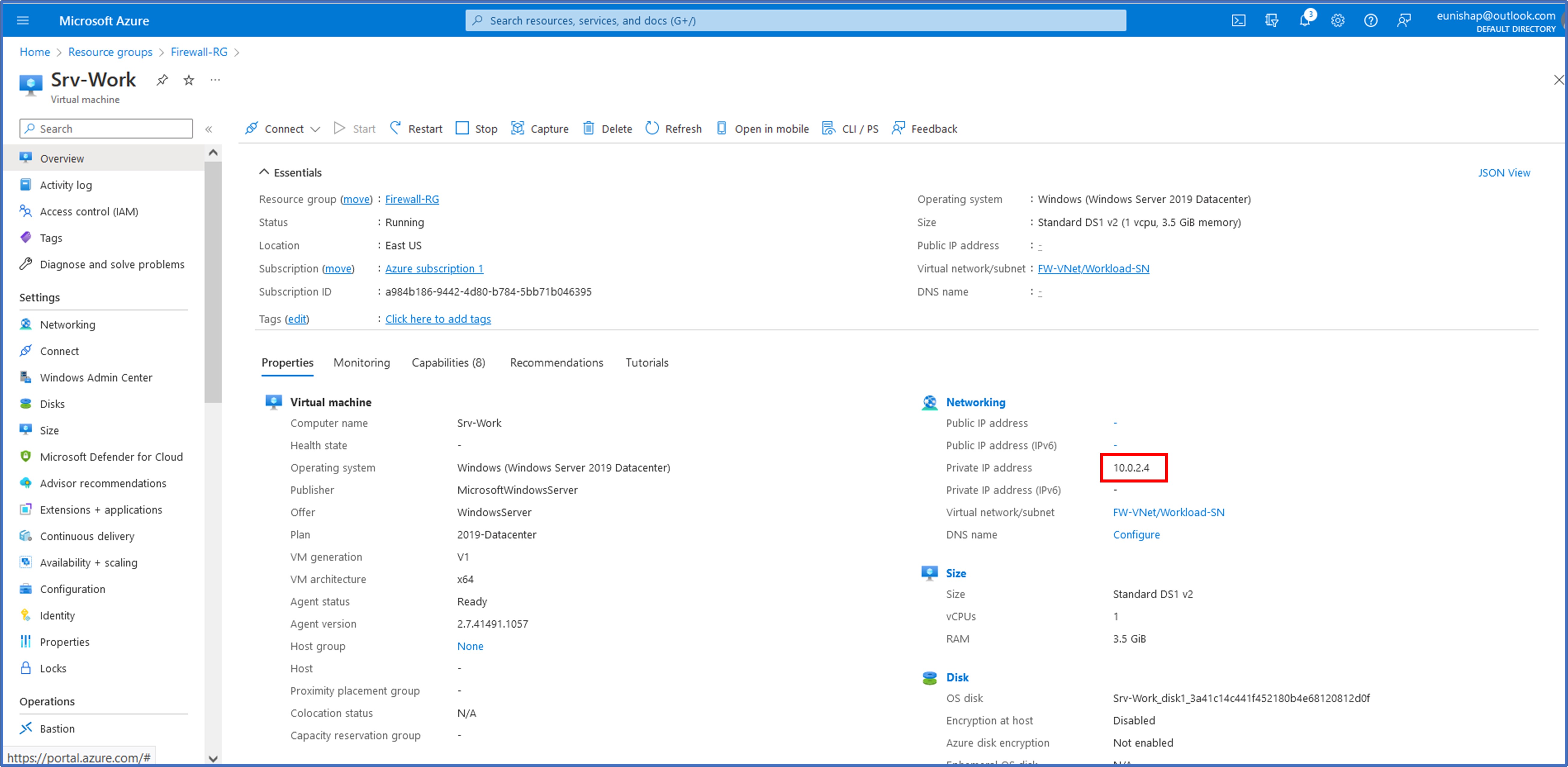Open JSON View of the VM
This screenshot has width=1568, height=767.
point(1504,172)
